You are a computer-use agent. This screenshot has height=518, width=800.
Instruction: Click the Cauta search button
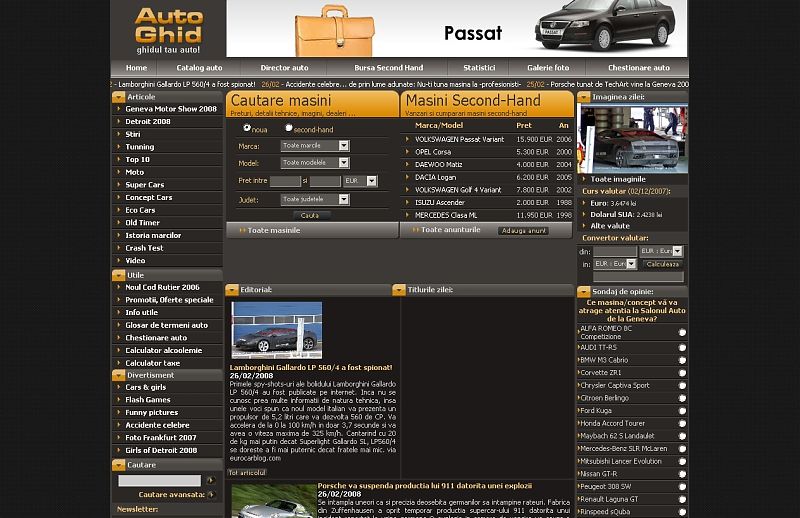(x=310, y=215)
